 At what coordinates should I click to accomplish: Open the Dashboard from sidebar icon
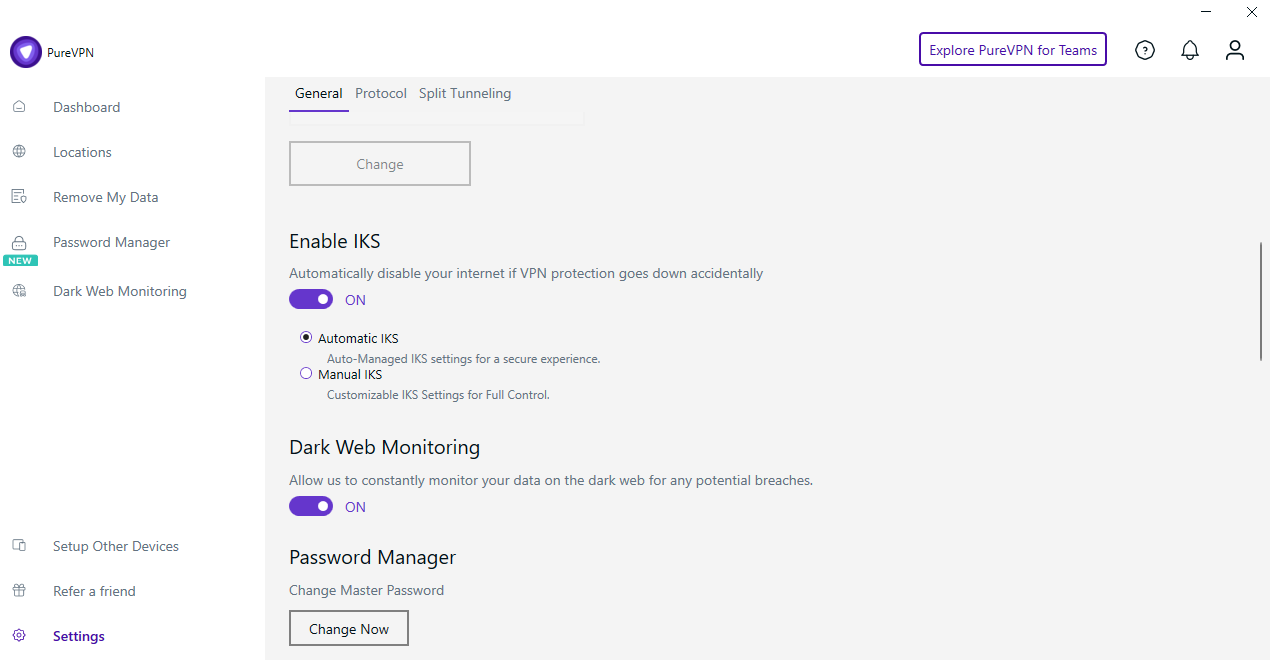(20, 106)
